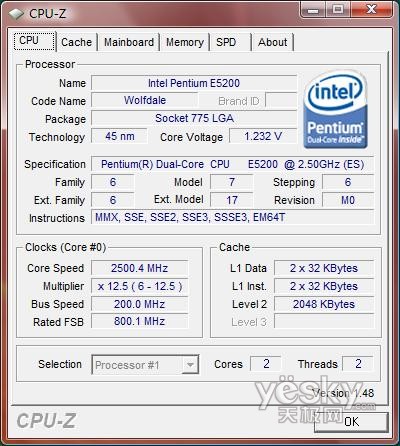Maximize the CPU-Z window
The width and height of the screenshot is (400, 446).
[338, 10]
